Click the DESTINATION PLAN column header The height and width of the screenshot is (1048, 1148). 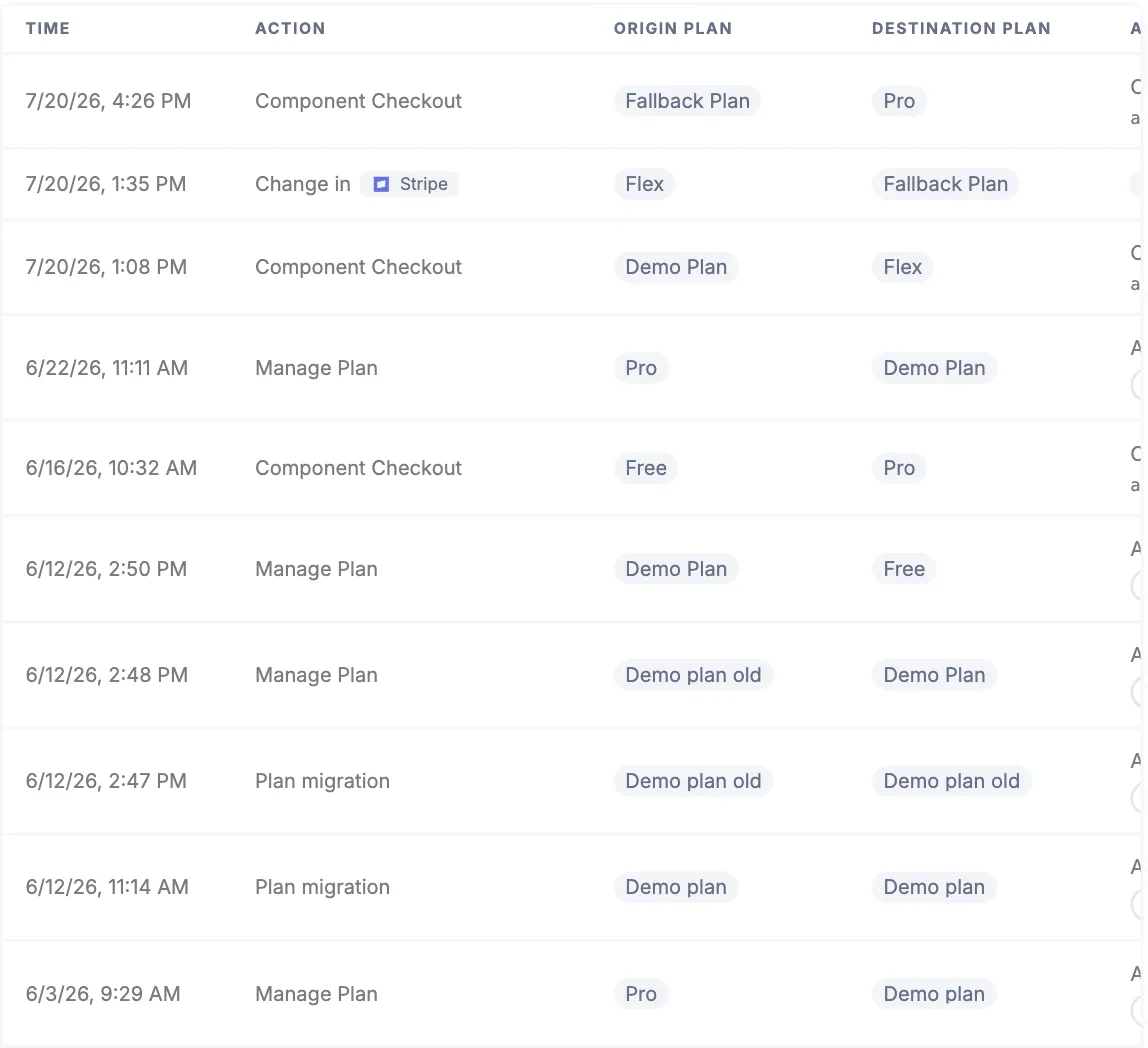point(961,29)
